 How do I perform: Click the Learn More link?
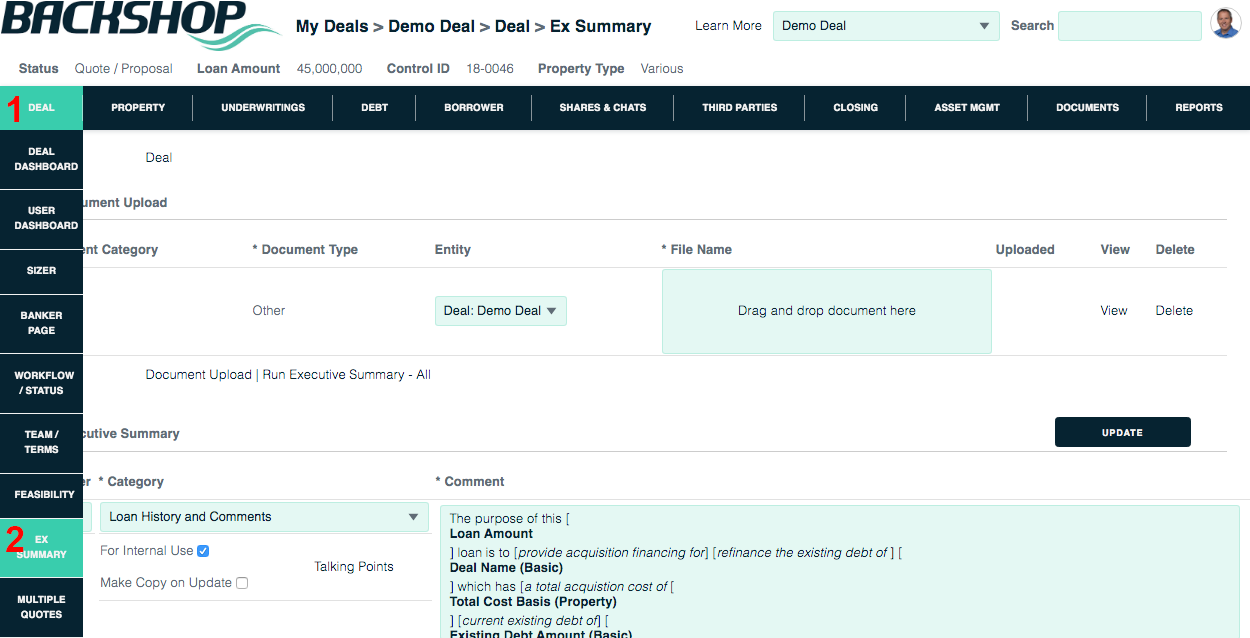coord(728,26)
